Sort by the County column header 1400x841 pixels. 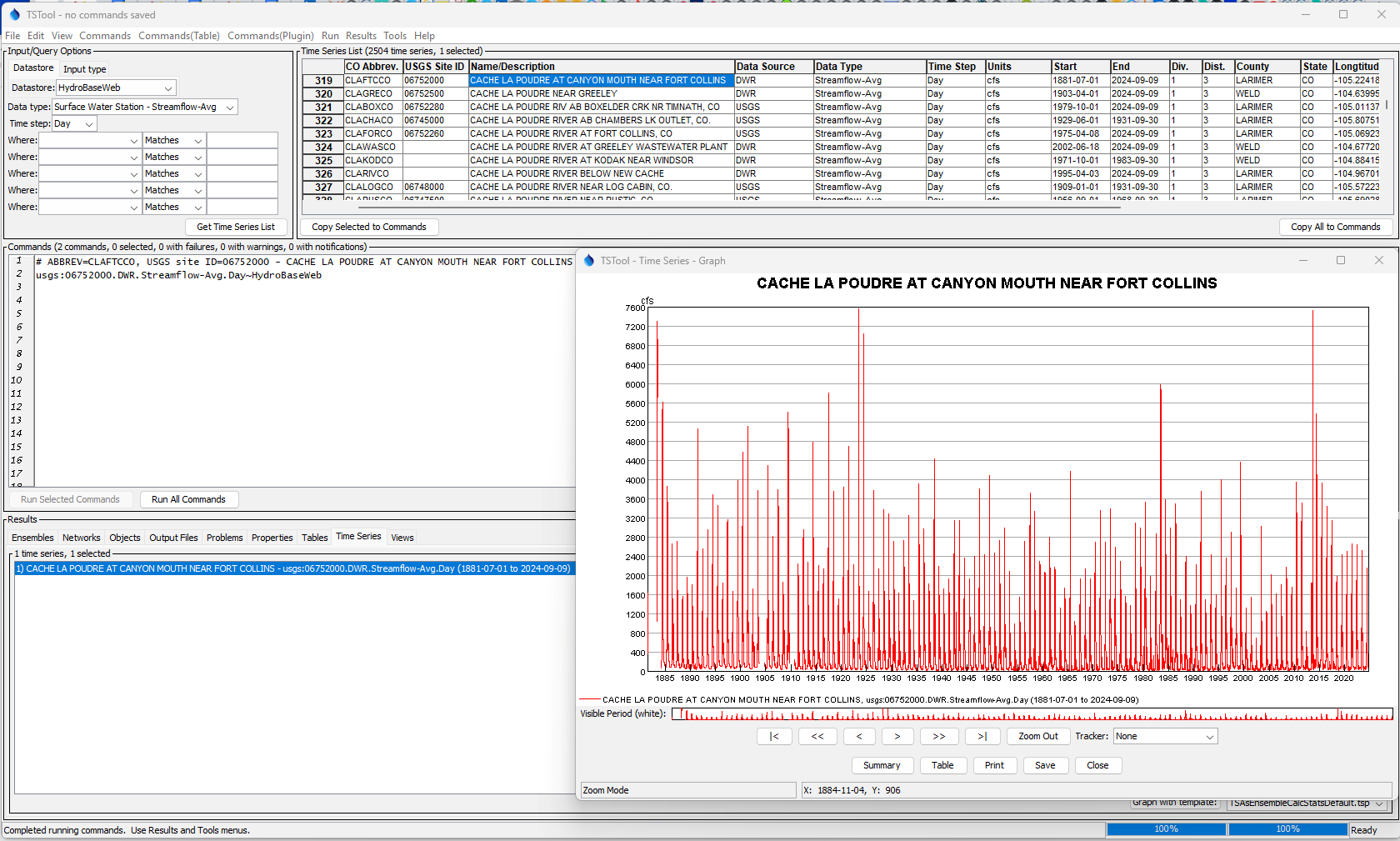[1267, 67]
